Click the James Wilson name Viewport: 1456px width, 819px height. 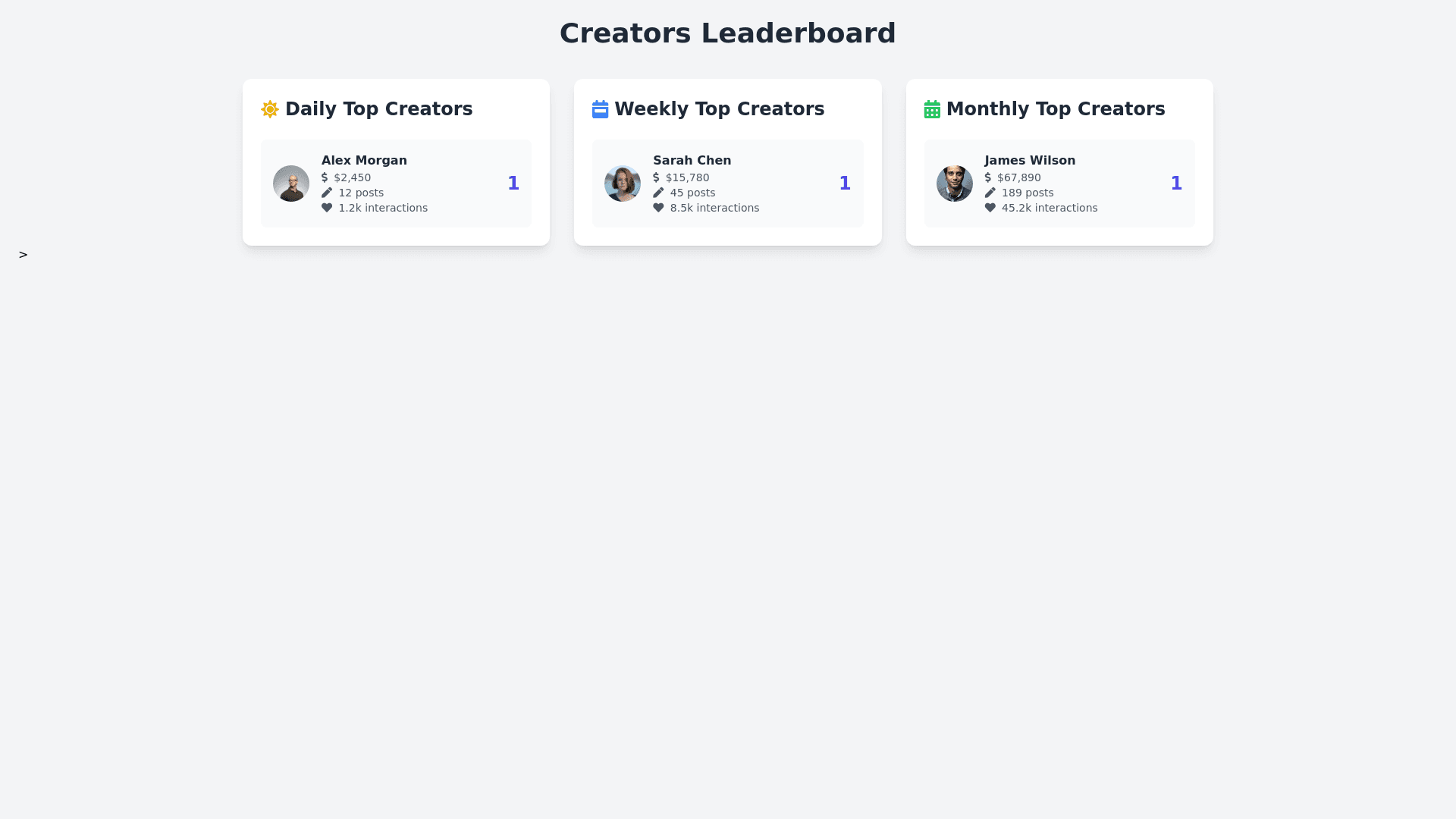(x=1029, y=161)
